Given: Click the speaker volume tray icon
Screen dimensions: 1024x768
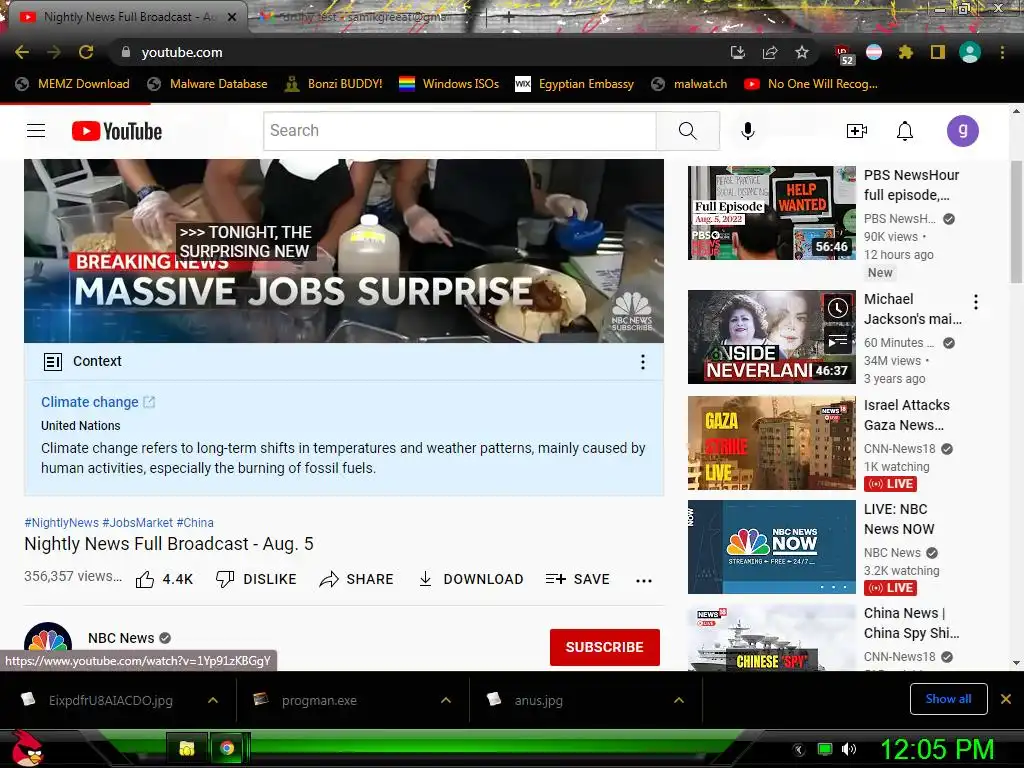Looking at the screenshot, I should coord(849,749).
